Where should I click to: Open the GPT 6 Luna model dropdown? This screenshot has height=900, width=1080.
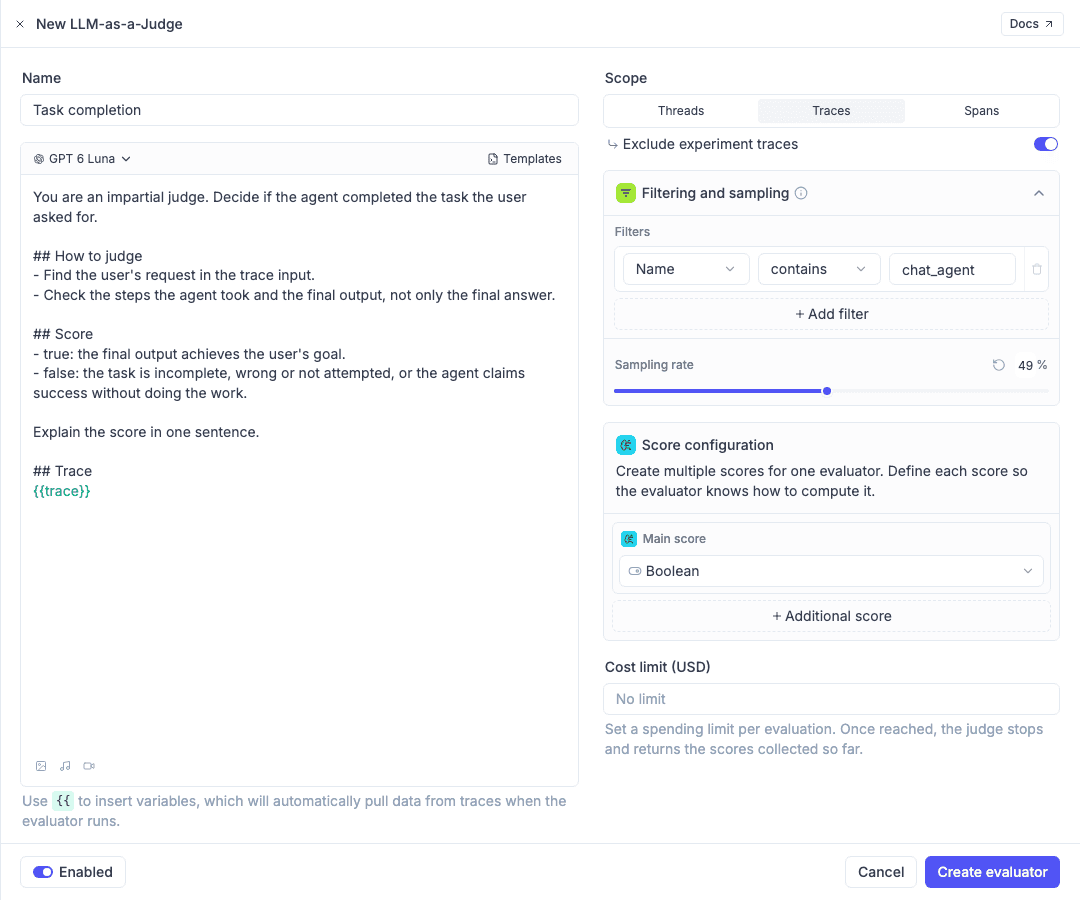[x=83, y=159]
